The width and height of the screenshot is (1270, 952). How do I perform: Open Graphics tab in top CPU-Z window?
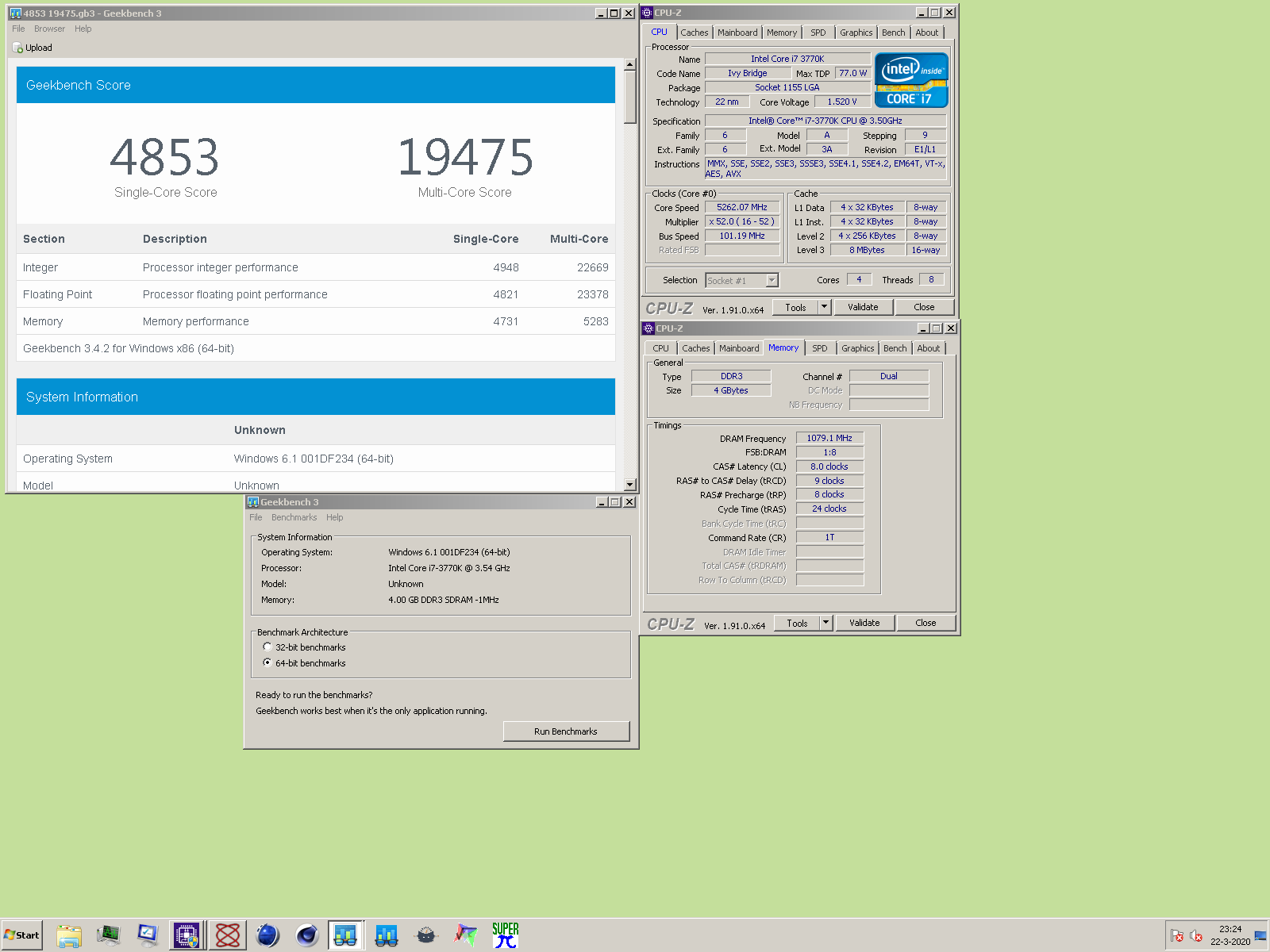(x=856, y=33)
